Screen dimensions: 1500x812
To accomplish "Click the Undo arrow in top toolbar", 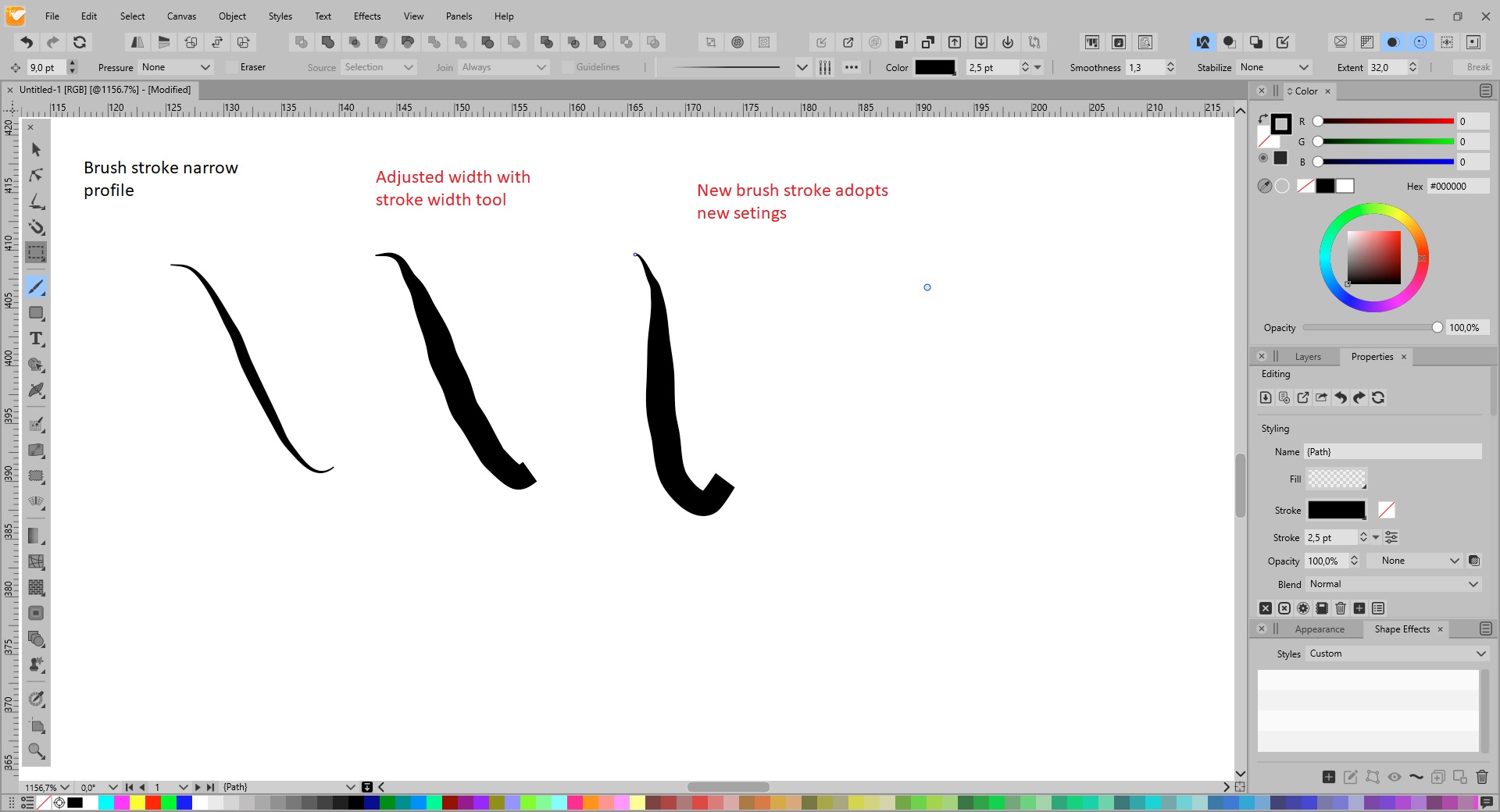I will coord(27,42).
